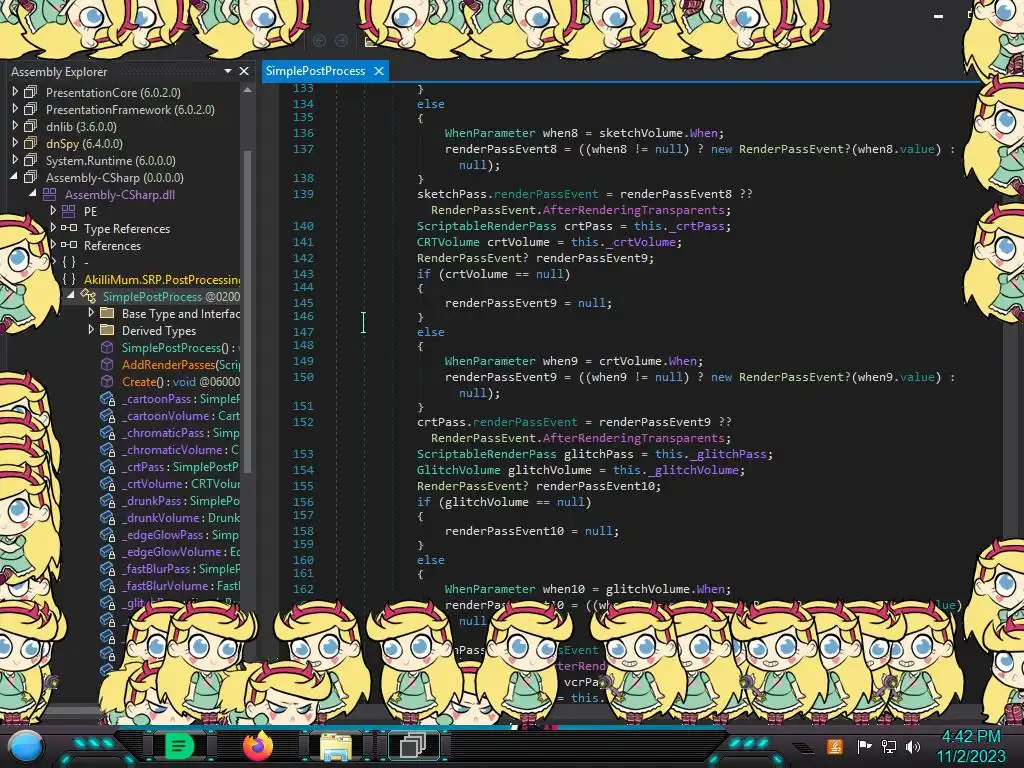Click the _cartoonPass field icon
The height and width of the screenshot is (768, 1024).
[107, 398]
